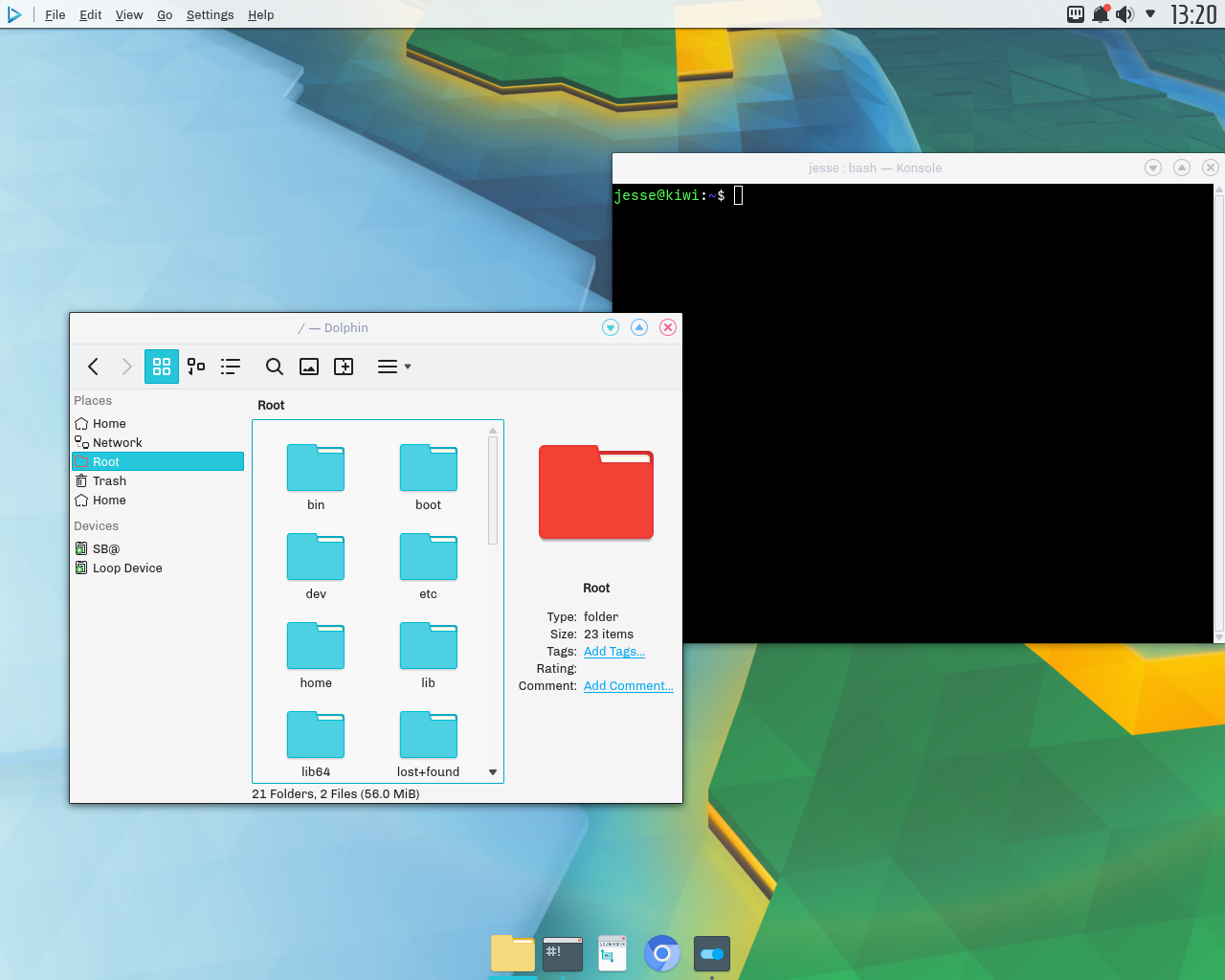Open the yellow folder file manager in dock
This screenshot has height=980, width=1225.
(513, 953)
